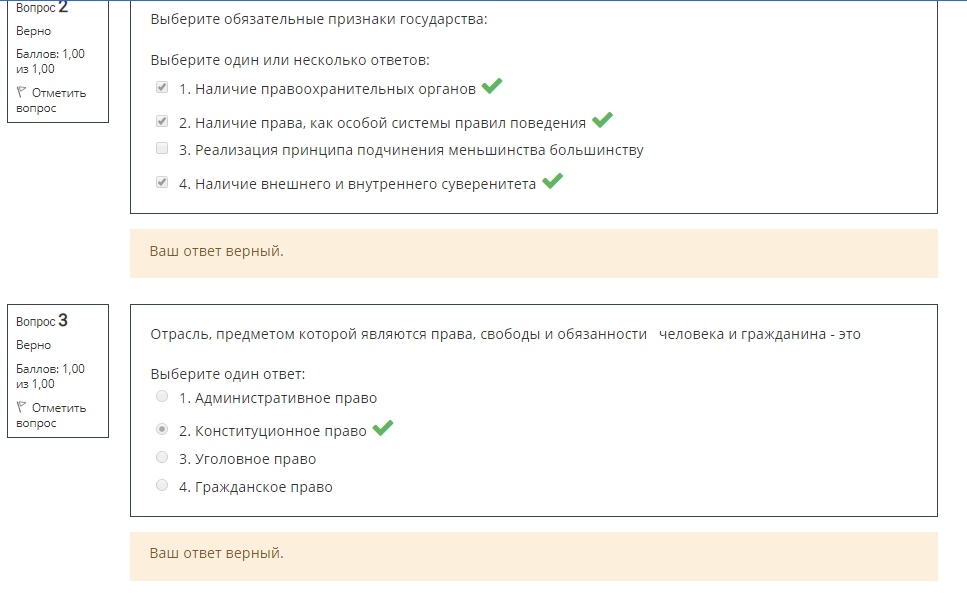Click green checkmark beside правил поведения answer
The height and width of the screenshot is (602, 967).
pyautogui.click(x=602, y=120)
